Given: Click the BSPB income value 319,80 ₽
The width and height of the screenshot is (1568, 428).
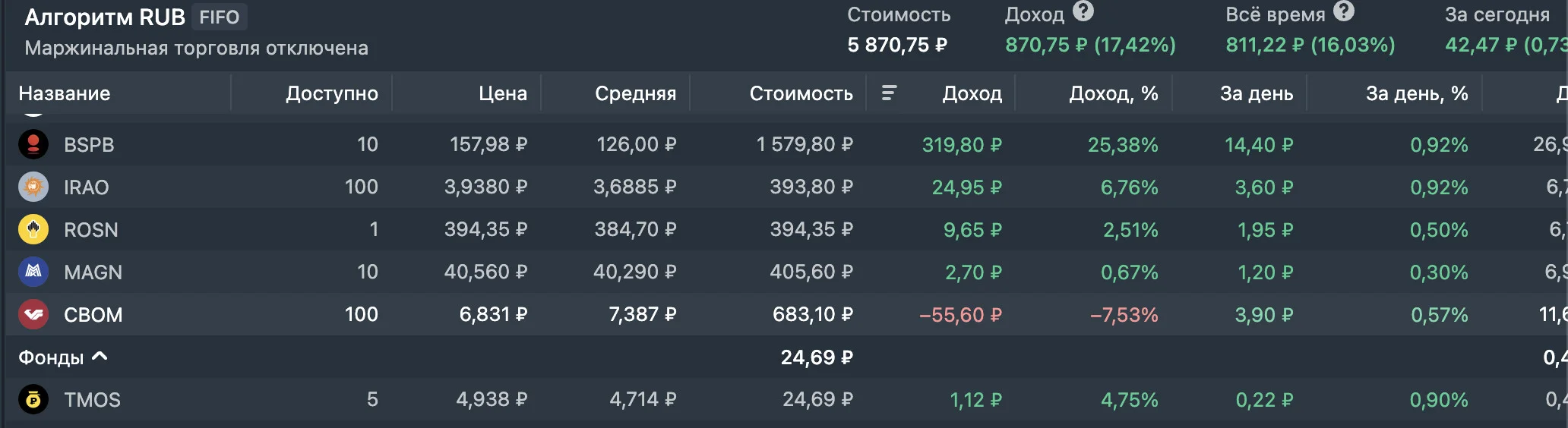Looking at the screenshot, I should (962, 144).
